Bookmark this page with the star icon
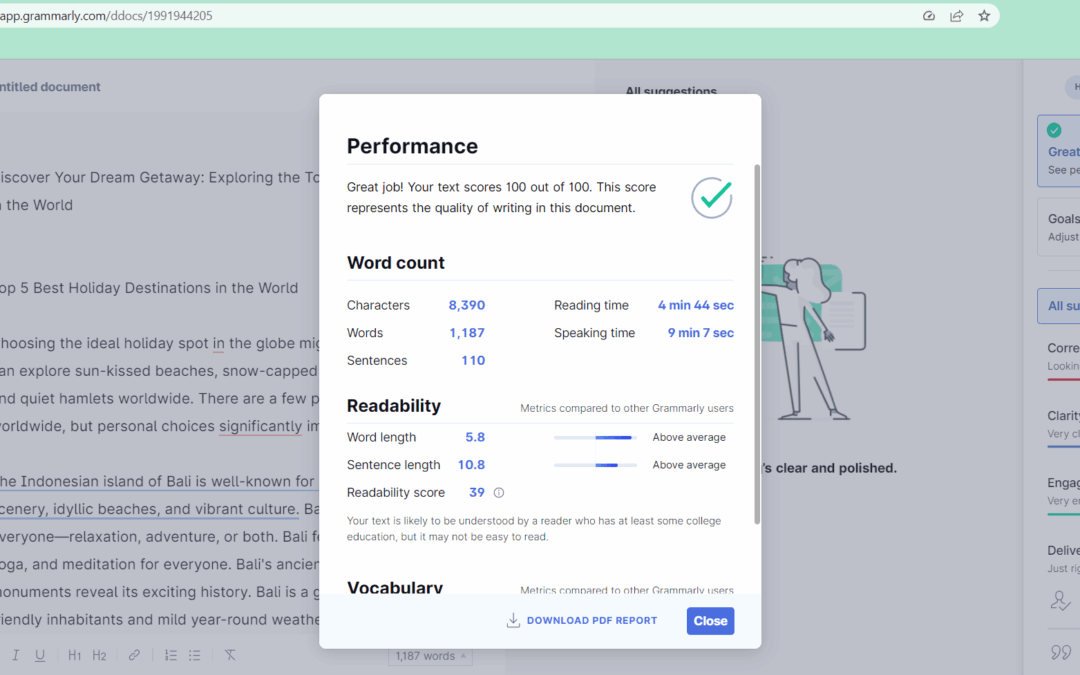This screenshot has height=675, width=1080. pyautogui.click(x=984, y=16)
